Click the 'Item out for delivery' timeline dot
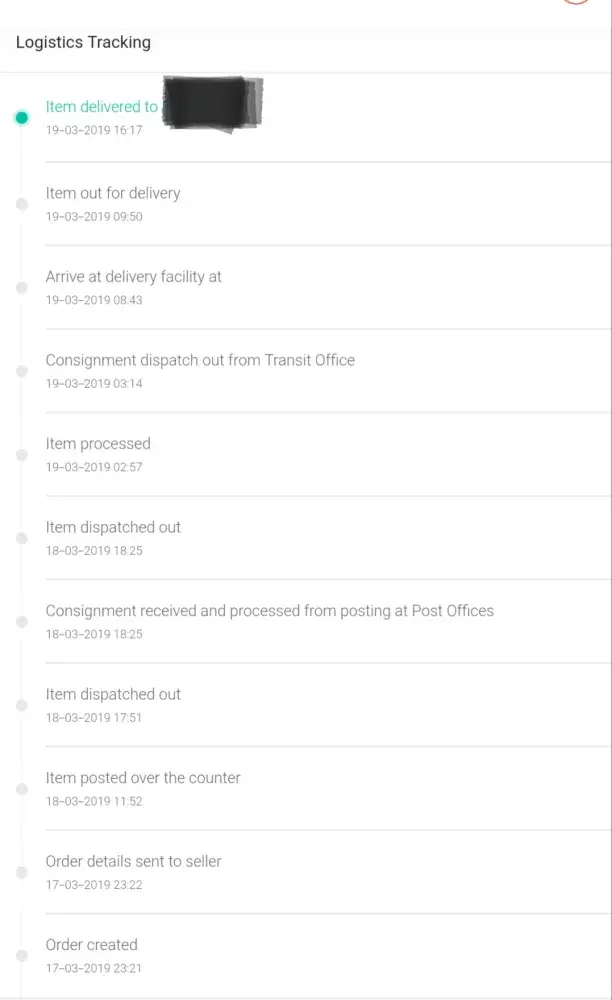This screenshot has width=612, height=1000. tap(22, 204)
